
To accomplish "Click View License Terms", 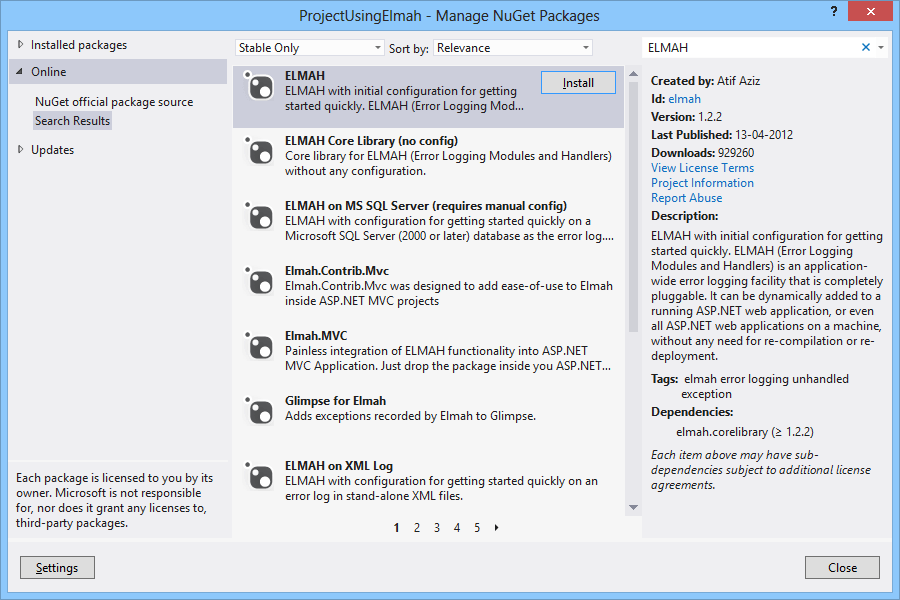I will pyautogui.click(x=702, y=167).
